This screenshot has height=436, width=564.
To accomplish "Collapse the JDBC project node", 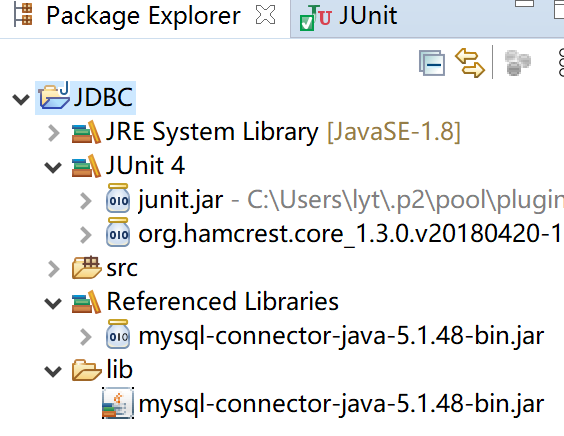I will click(x=21, y=99).
